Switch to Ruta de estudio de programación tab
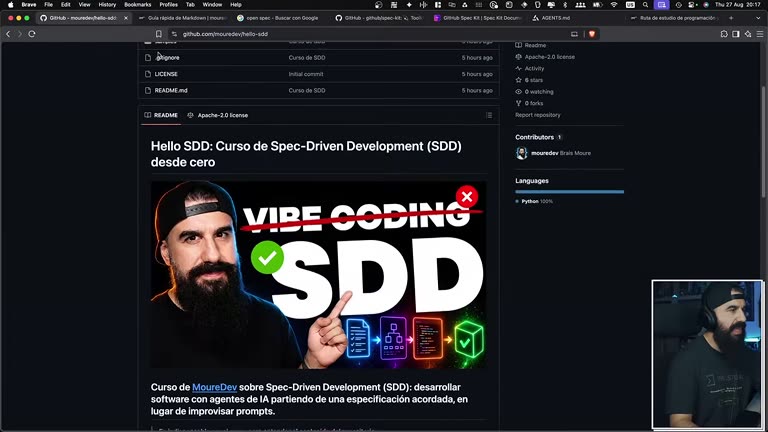768x432 pixels. pyautogui.click(x=674, y=18)
